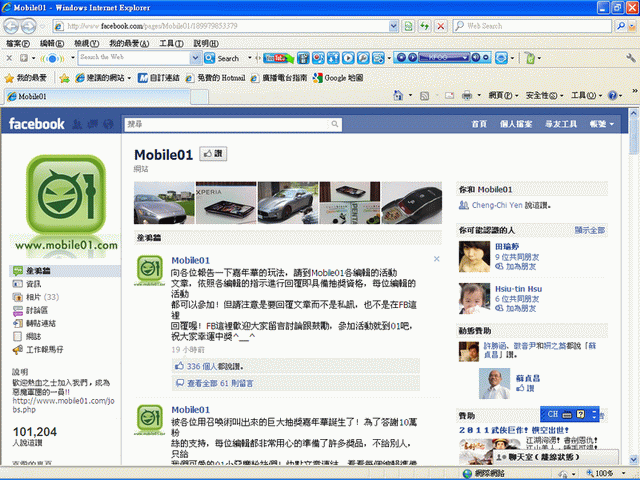The height and width of the screenshot is (480, 640).
Task: Add 田瑜婷 as friend via 加為朋友
Action: point(520,267)
